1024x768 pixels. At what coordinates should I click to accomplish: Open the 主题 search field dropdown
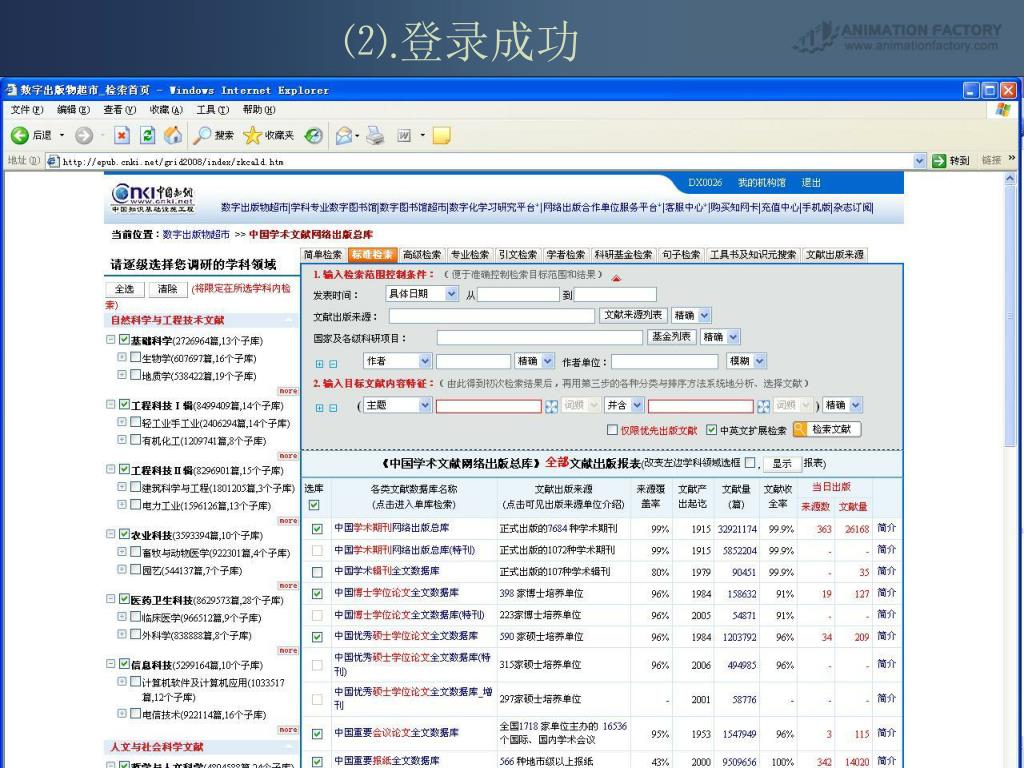pos(425,405)
